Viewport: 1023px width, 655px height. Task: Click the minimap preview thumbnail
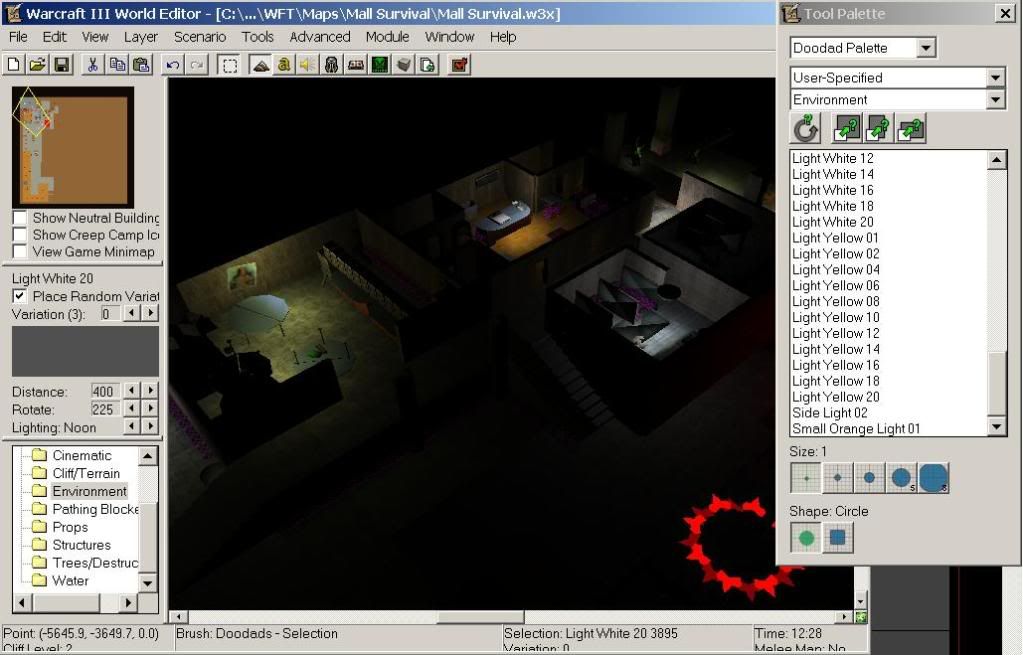pos(72,147)
